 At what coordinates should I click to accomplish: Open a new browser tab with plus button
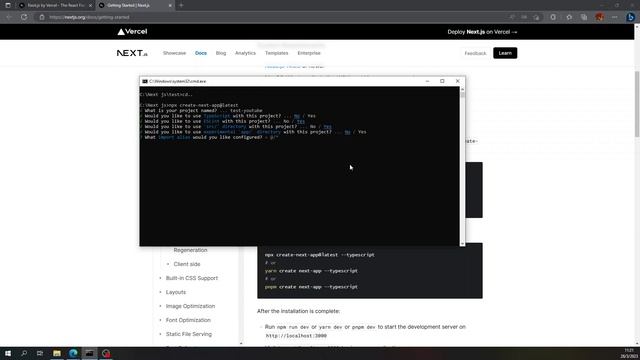(x=181, y=5)
